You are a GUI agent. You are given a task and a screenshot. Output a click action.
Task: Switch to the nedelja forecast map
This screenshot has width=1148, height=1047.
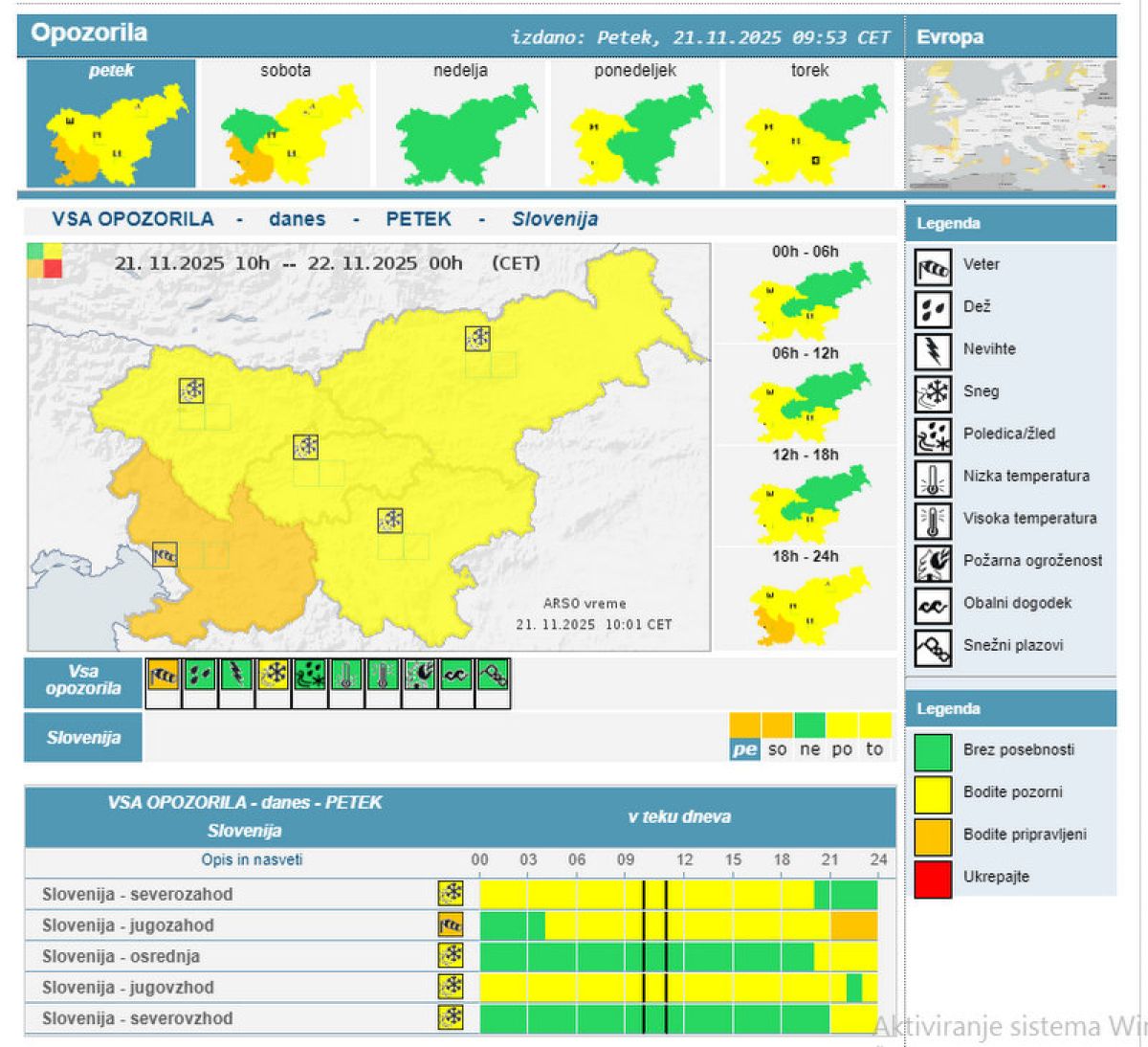click(x=460, y=124)
